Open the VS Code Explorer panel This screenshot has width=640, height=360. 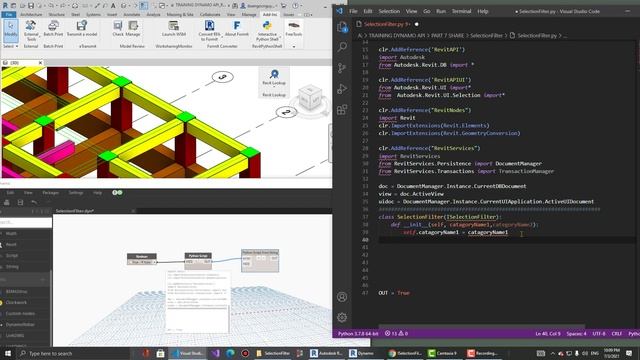coord(342,27)
